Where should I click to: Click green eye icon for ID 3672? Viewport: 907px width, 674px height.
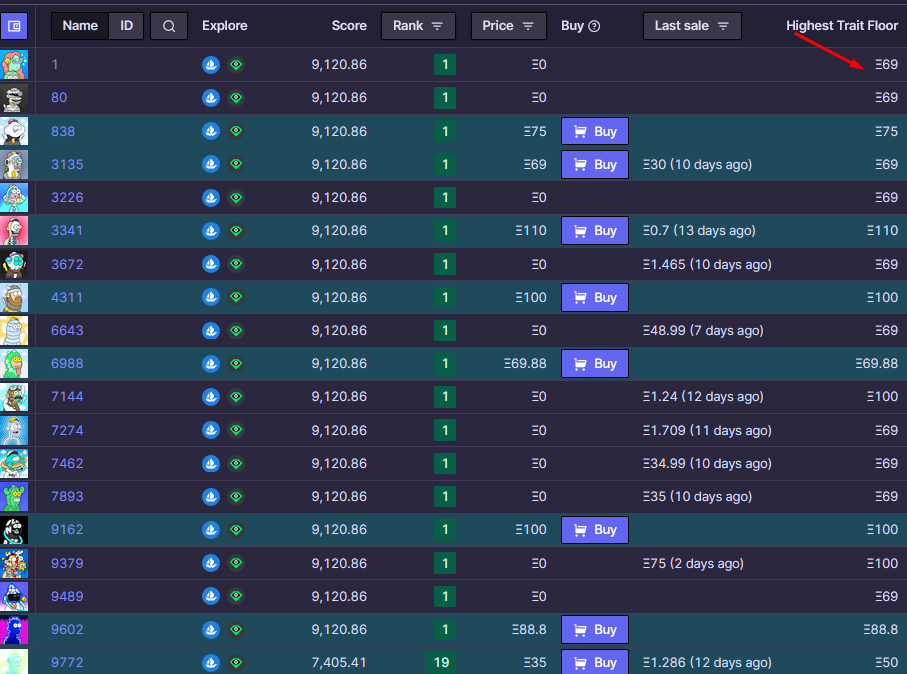[x=236, y=264]
